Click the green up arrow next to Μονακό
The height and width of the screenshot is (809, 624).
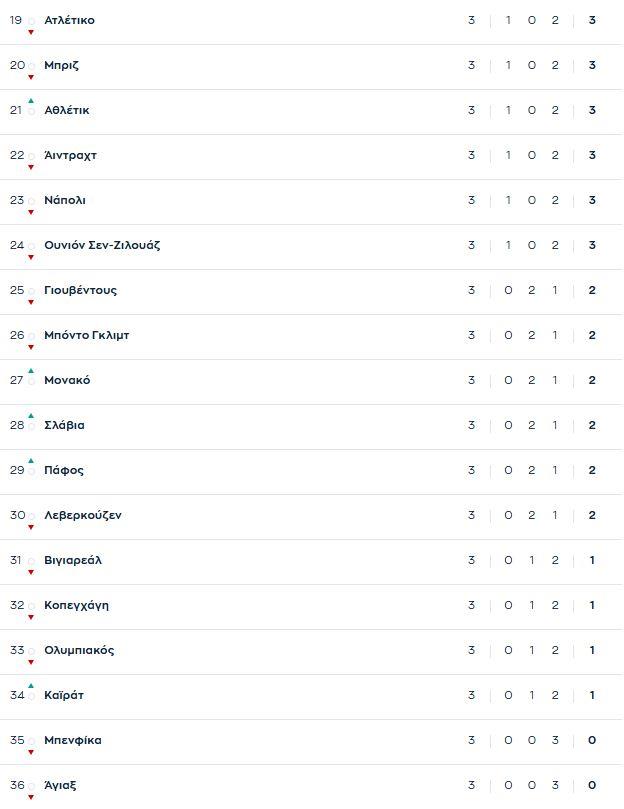point(31,370)
